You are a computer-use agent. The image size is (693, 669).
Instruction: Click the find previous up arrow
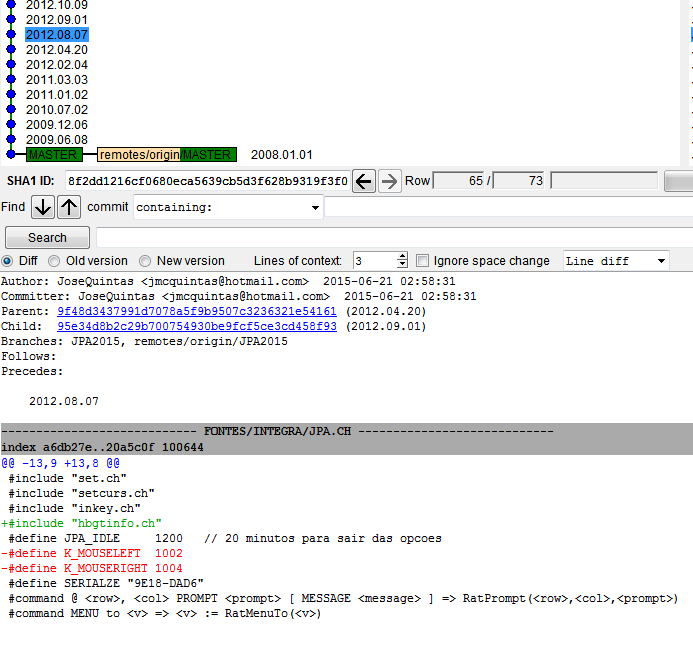(68, 207)
